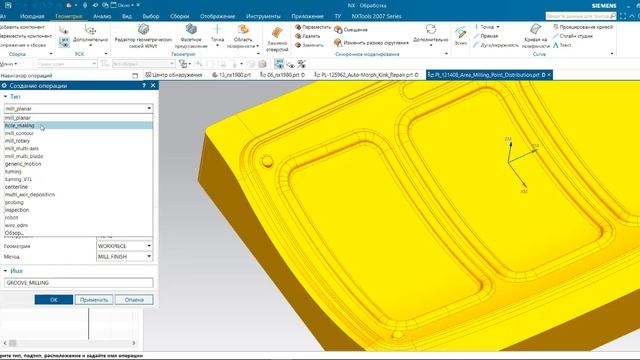Screen dimensions: 640x360
Task: Choose generic_motion from the type list
Action: coord(78,164)
